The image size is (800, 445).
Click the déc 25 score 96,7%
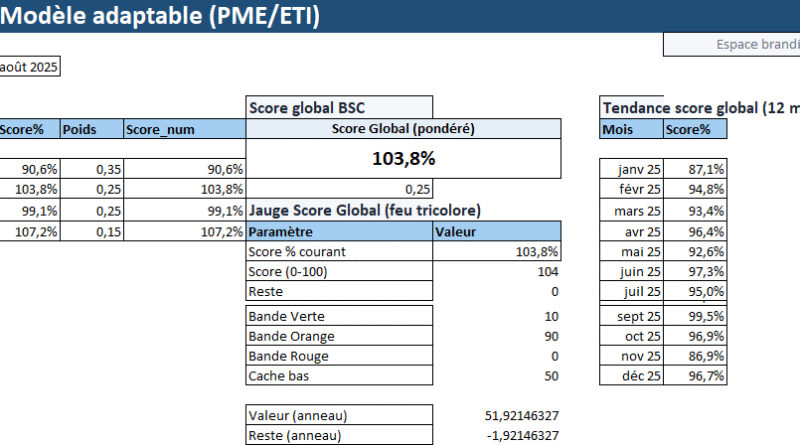click(x=695, y=376)
